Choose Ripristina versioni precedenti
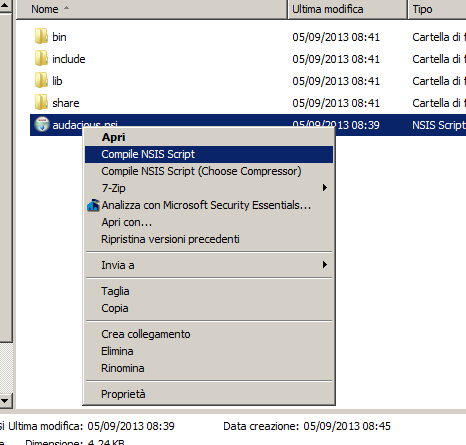Screen dimensions: 466x445 209,239
